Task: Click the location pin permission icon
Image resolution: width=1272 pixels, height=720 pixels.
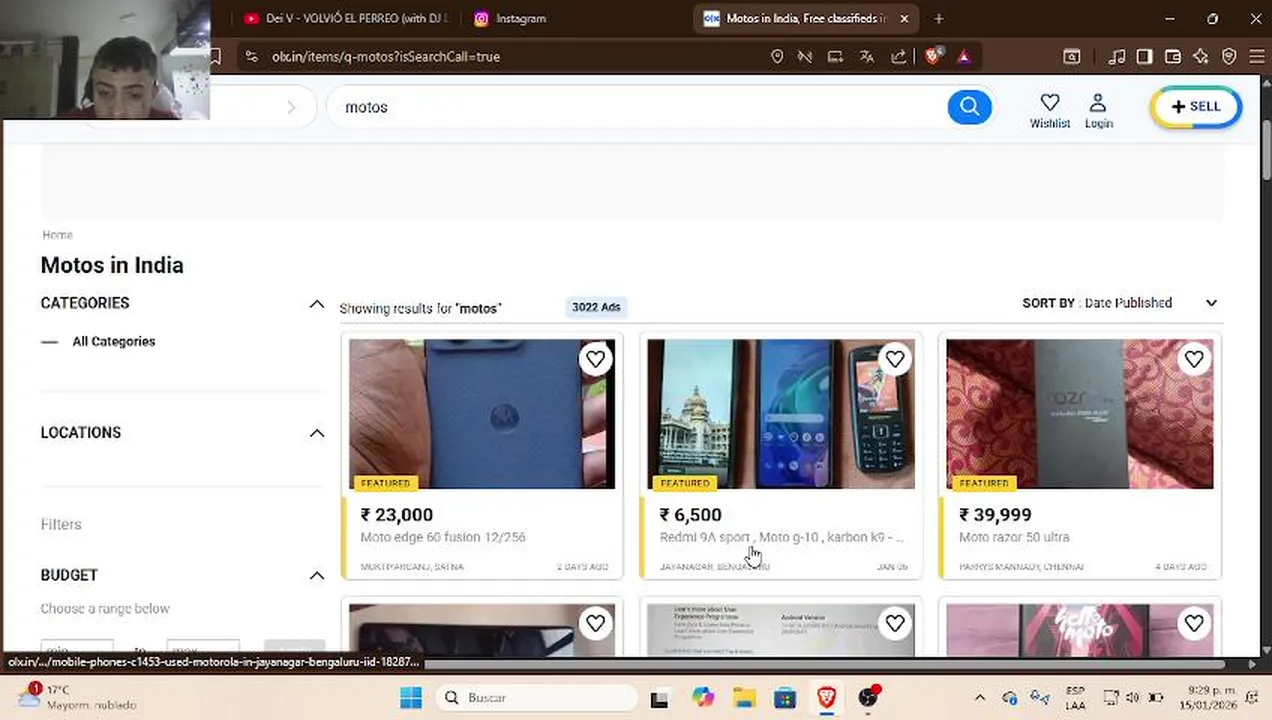Action: point(777,57)
